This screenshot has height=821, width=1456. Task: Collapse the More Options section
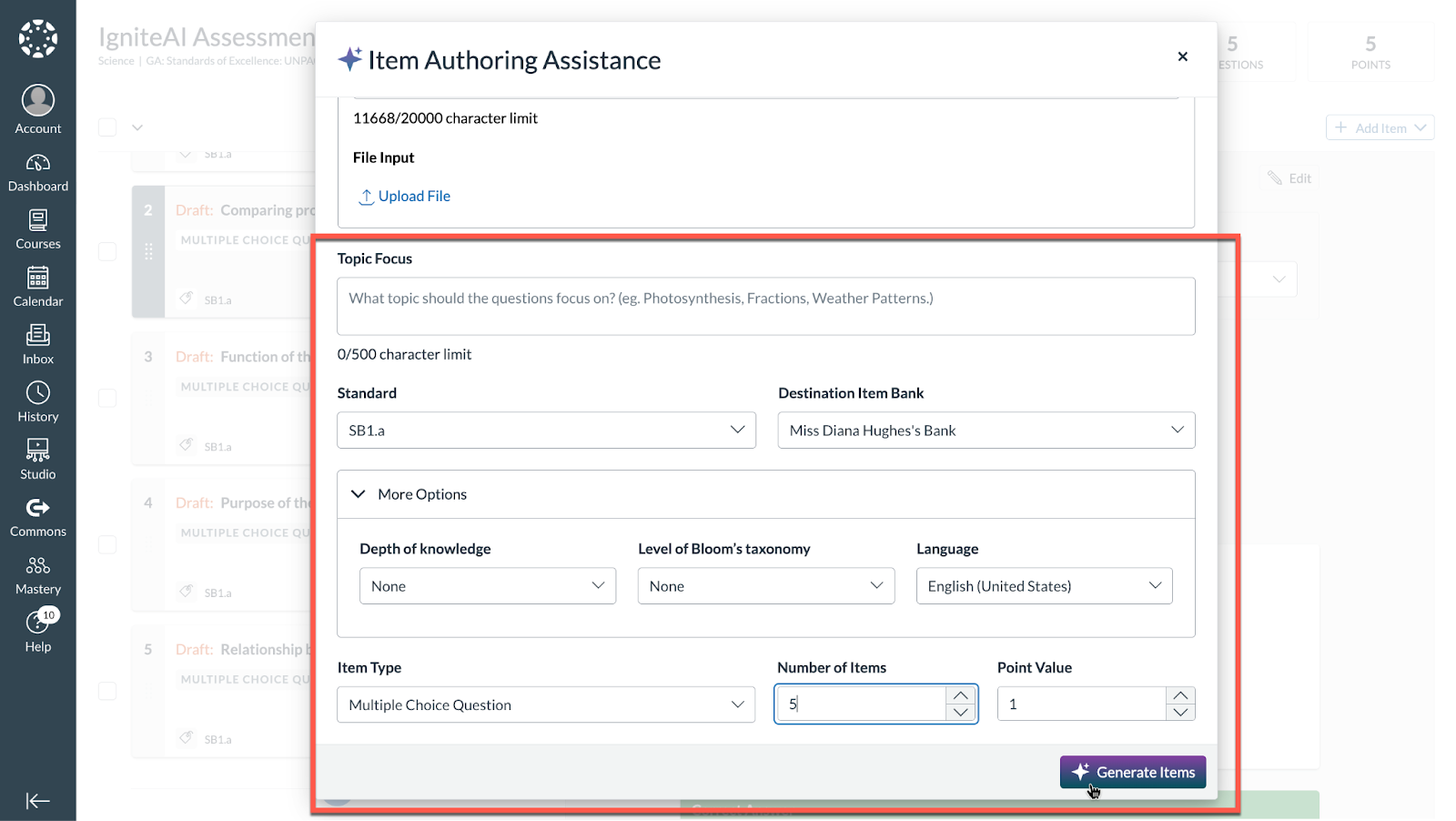click(x=766, y=494)
